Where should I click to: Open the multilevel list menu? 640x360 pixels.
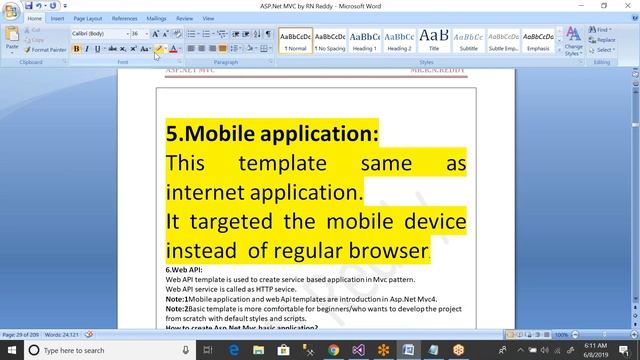221,34
